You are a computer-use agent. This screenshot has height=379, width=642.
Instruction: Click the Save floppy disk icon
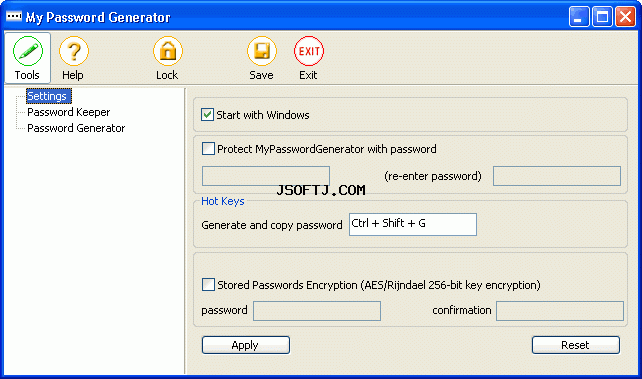click(262, 51)
